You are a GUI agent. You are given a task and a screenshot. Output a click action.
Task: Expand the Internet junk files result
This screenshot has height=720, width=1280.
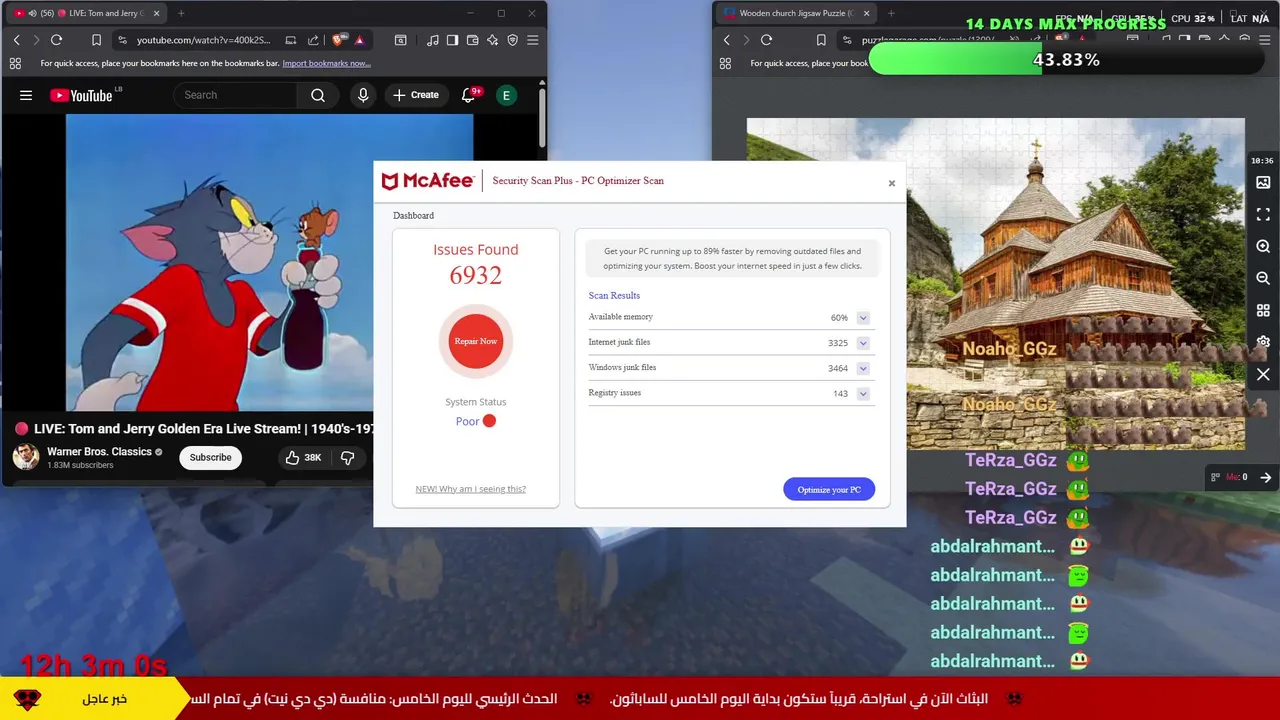click(x=863, y=343)
